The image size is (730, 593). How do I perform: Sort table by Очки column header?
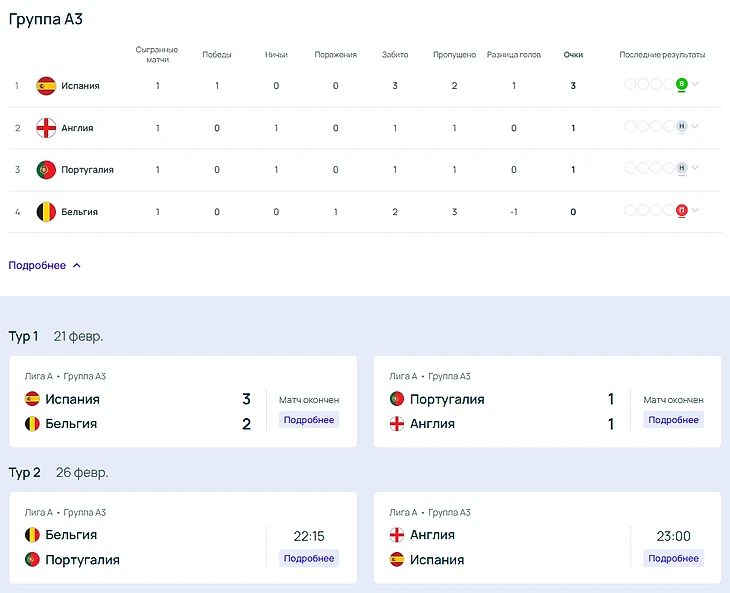point(573,55)
